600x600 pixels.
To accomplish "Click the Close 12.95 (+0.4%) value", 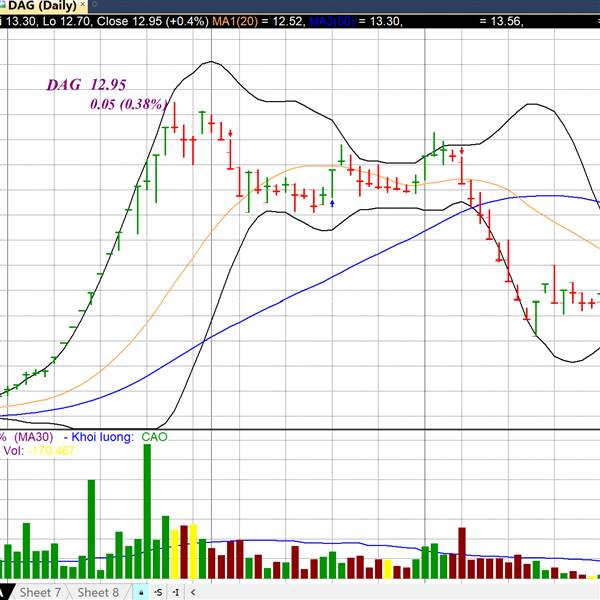I will tap(152, 21).
